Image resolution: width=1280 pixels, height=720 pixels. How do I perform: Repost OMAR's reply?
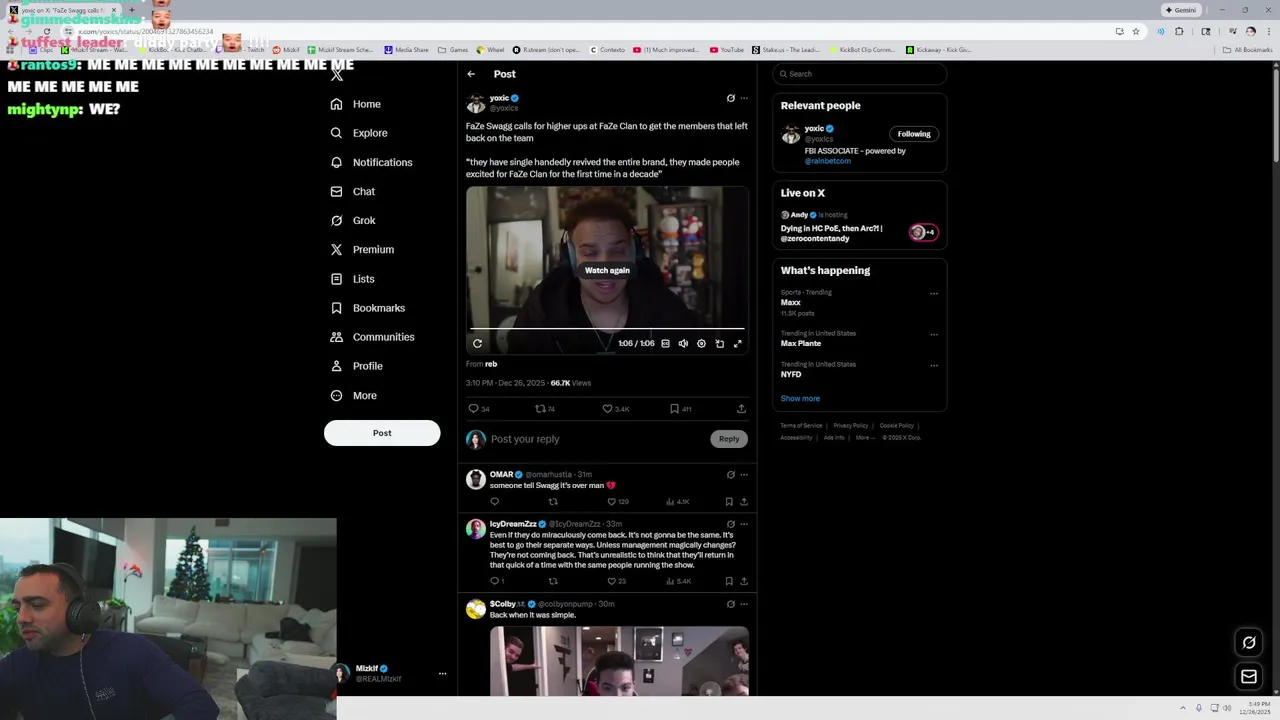tap(553, 501)
